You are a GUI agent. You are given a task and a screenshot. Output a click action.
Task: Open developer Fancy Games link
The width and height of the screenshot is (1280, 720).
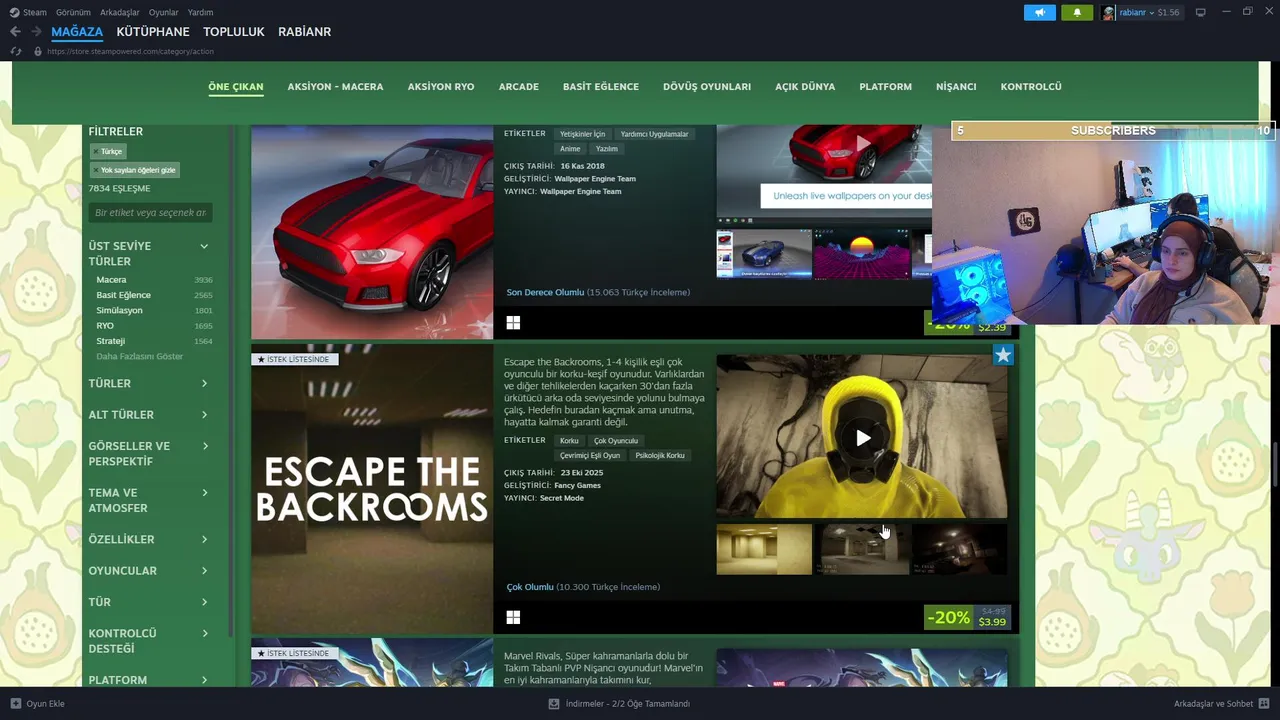tap(577, 485)
